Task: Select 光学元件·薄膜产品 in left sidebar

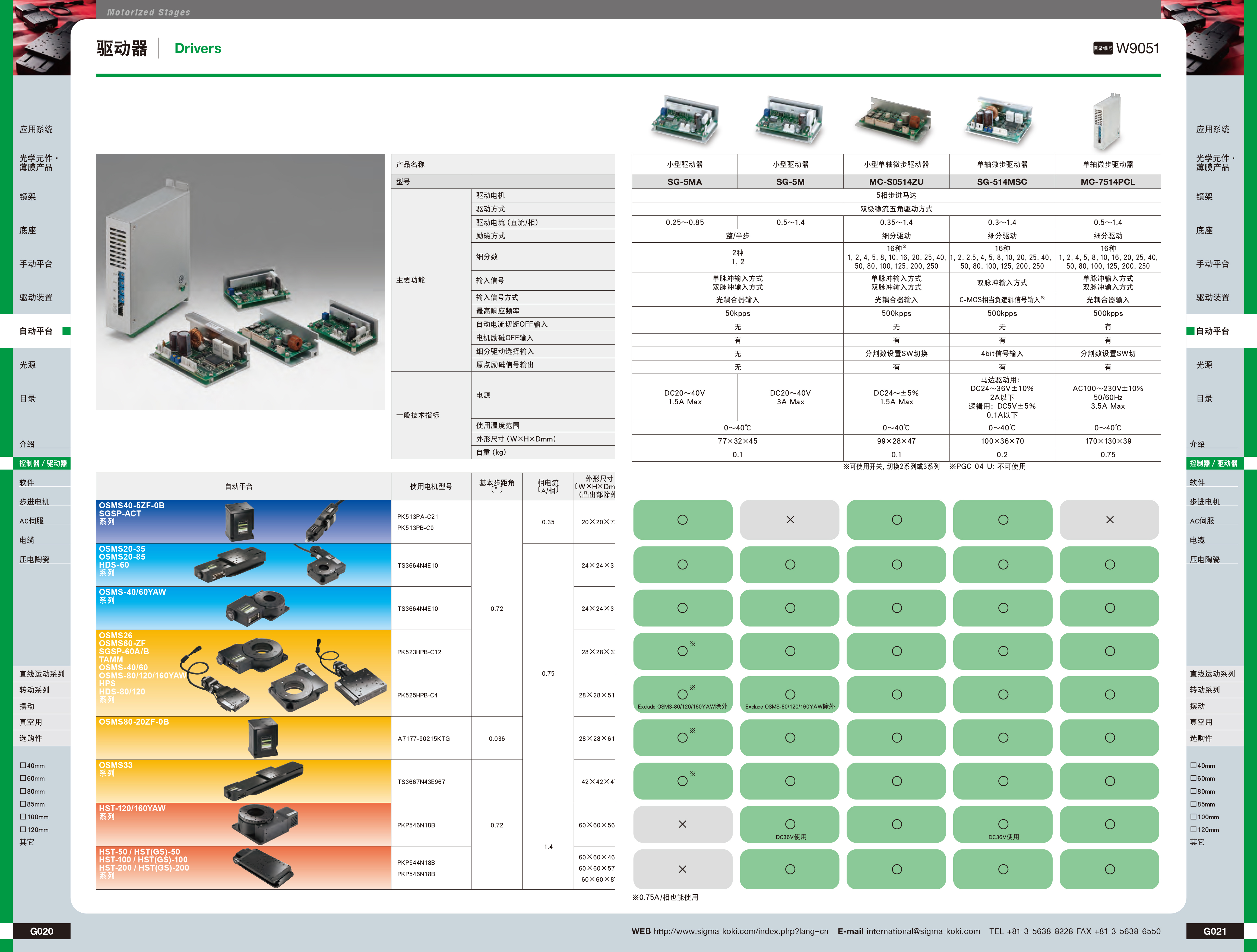Action: click(x=37, y=163)
